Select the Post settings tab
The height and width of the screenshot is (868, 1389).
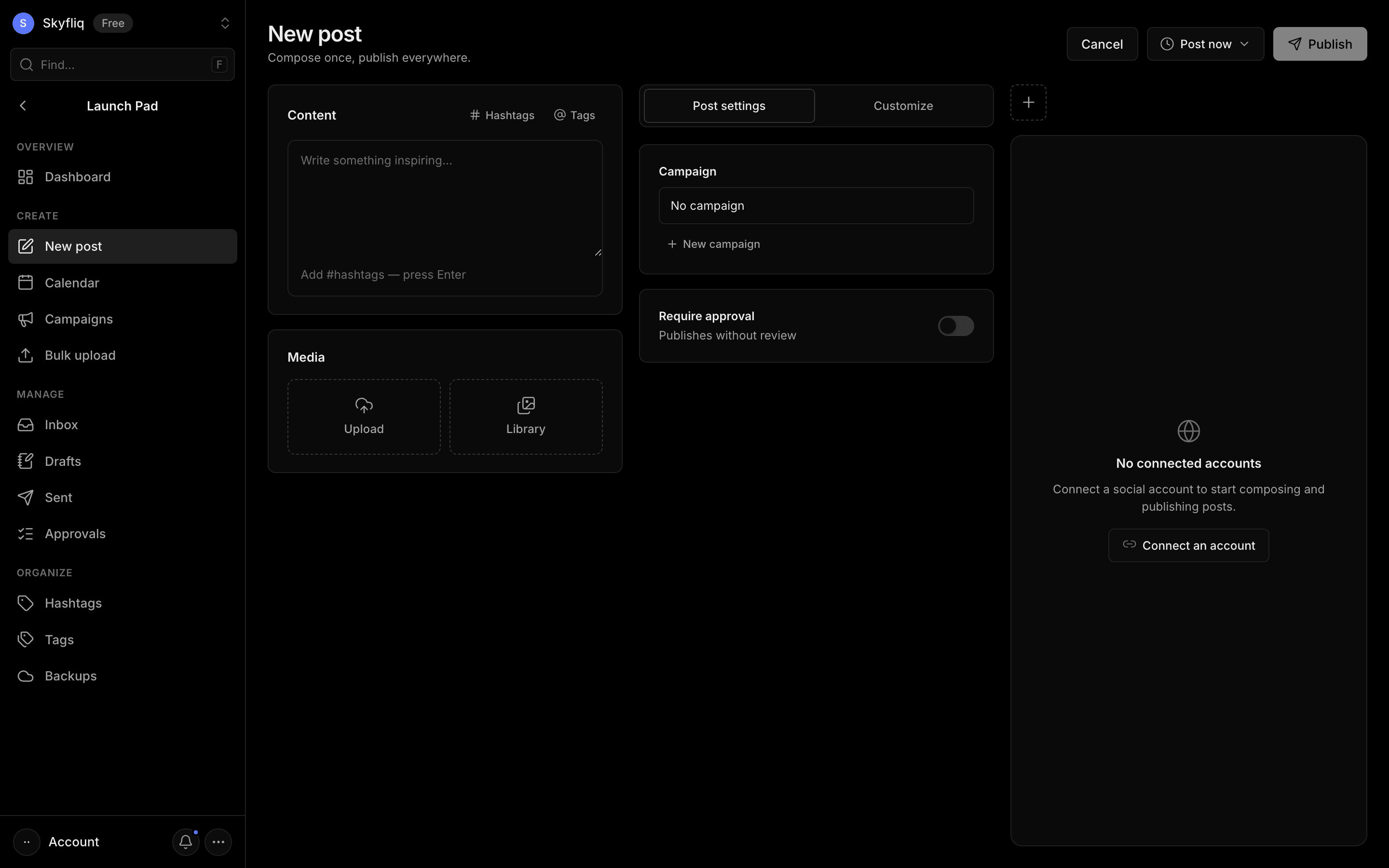[729, 106]
